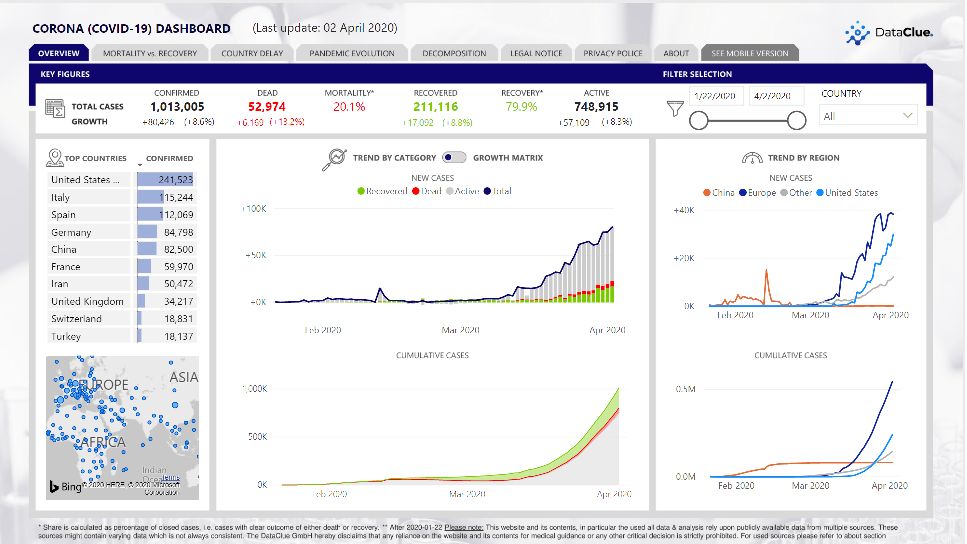The image size is (967, 544).
Task: Click the filter funnel icon
Action: [676, 108]
